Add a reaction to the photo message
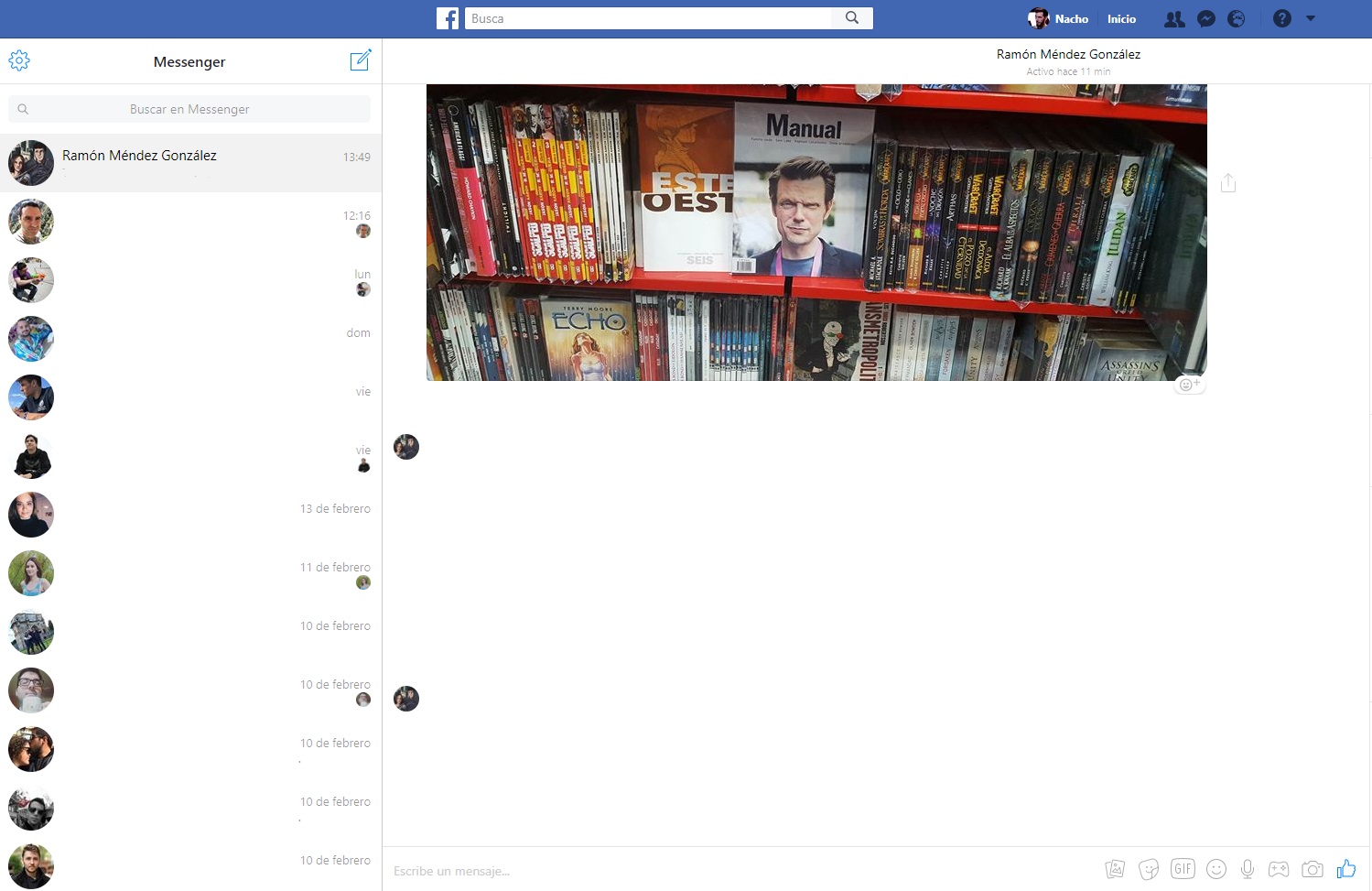Screen dimensions: 1372x891 [x=1189, y=385]
